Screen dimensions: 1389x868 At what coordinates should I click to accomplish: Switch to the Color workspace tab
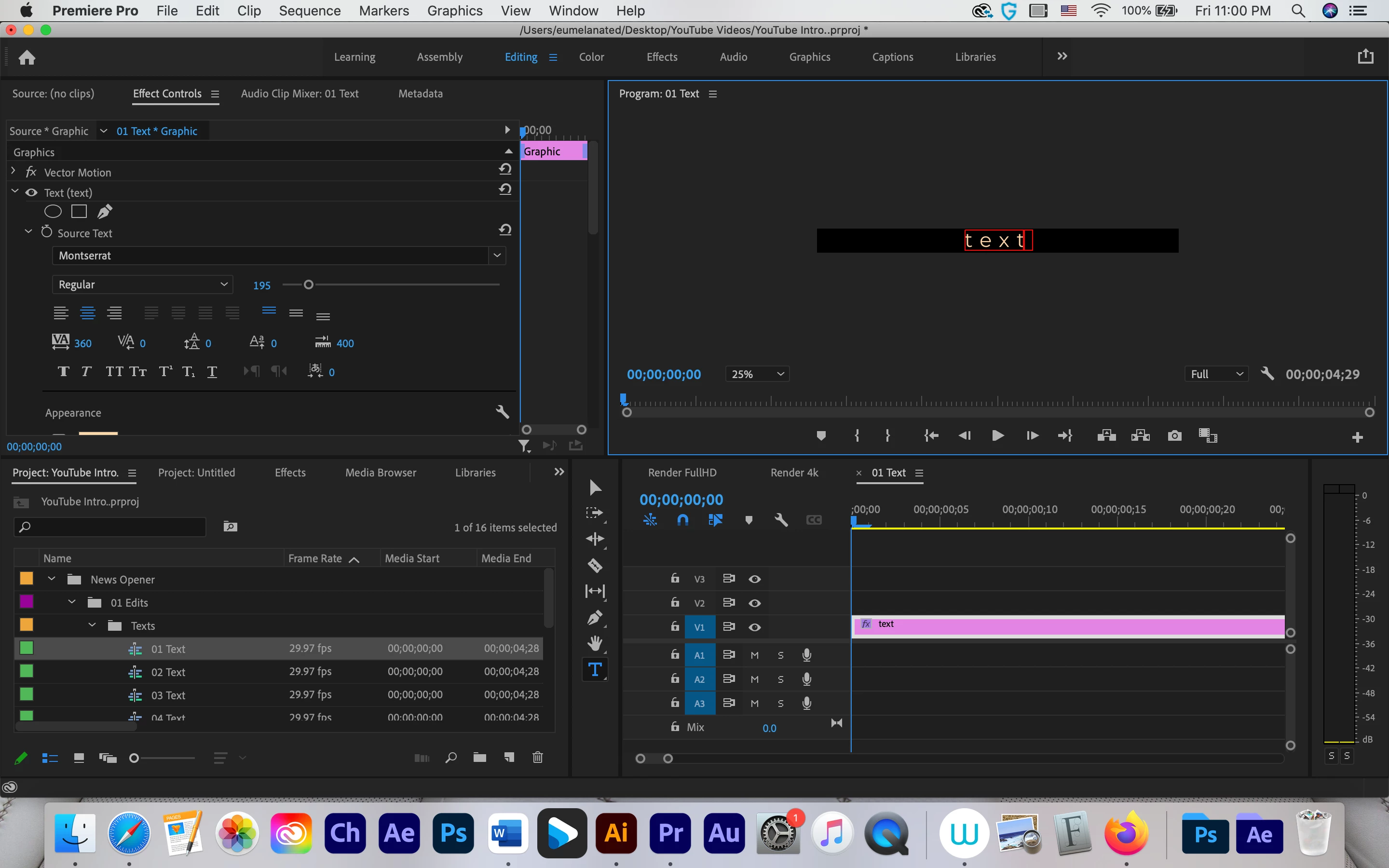[591, 57]
